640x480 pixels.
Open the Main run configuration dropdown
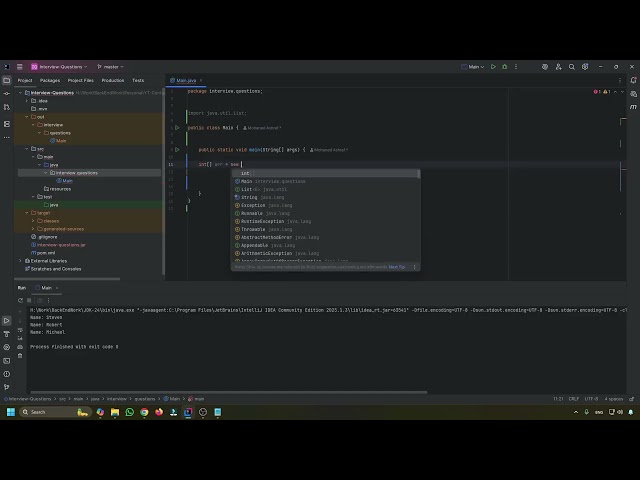point(473,67)
